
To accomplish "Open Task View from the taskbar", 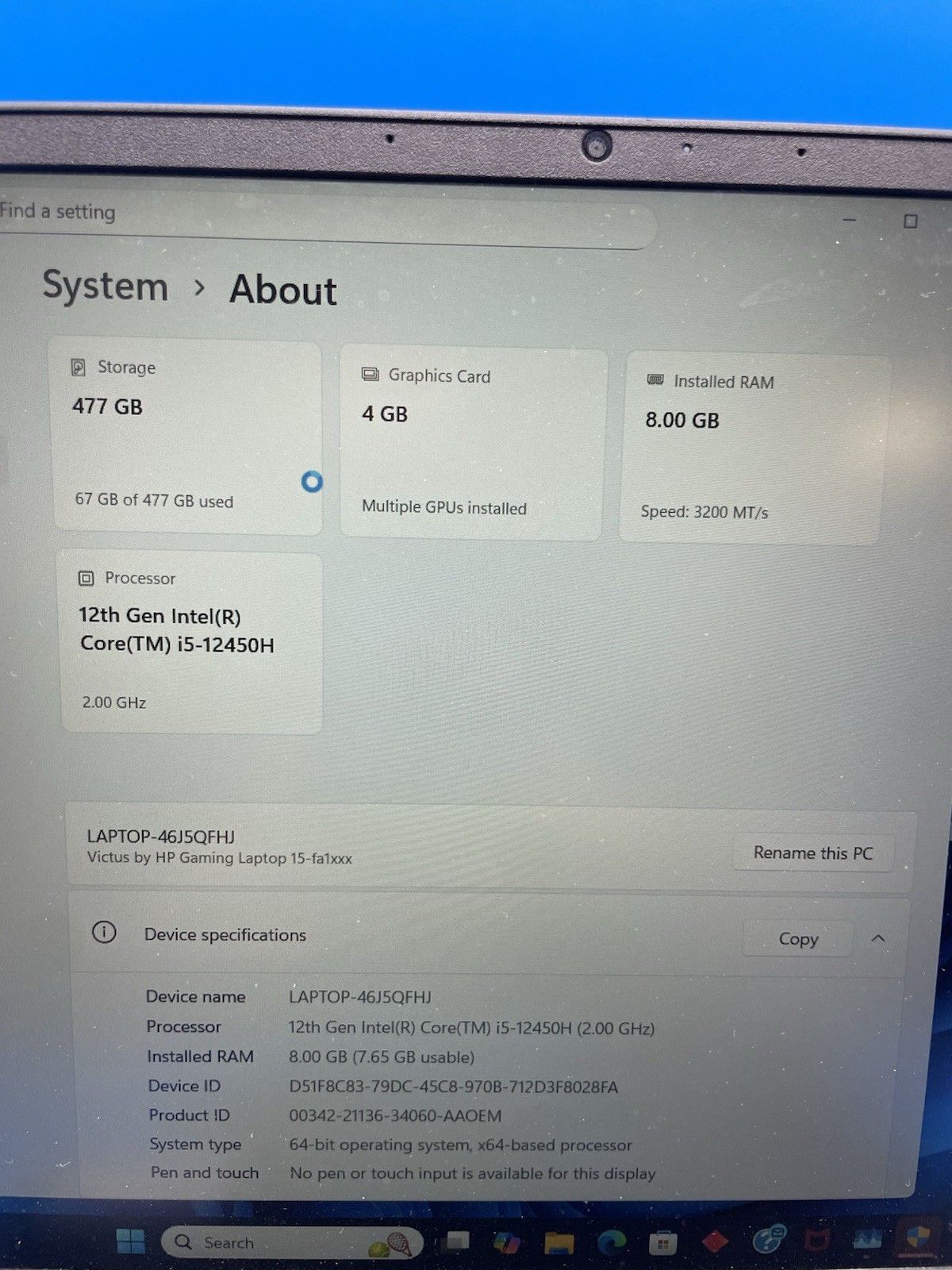I will [457, 1241].
